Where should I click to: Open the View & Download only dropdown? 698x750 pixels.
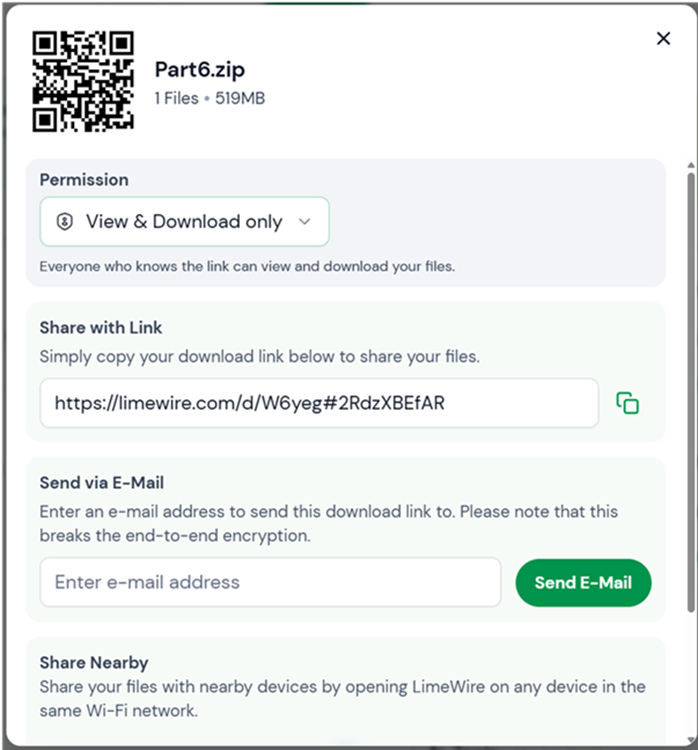click(x=185, y=221)
